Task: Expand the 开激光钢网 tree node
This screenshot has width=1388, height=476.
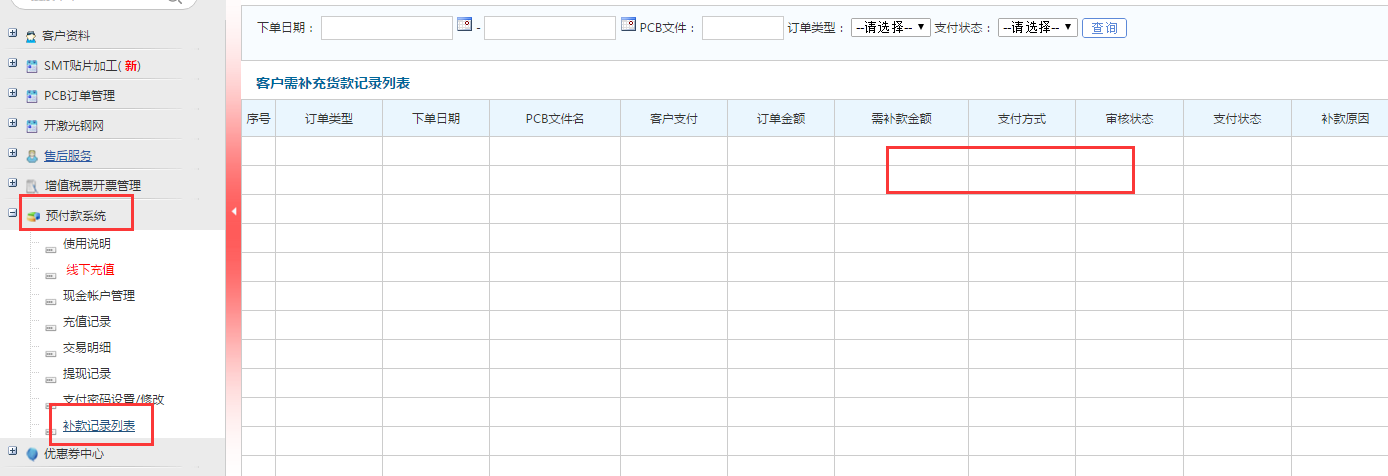Action: point(12,124)
